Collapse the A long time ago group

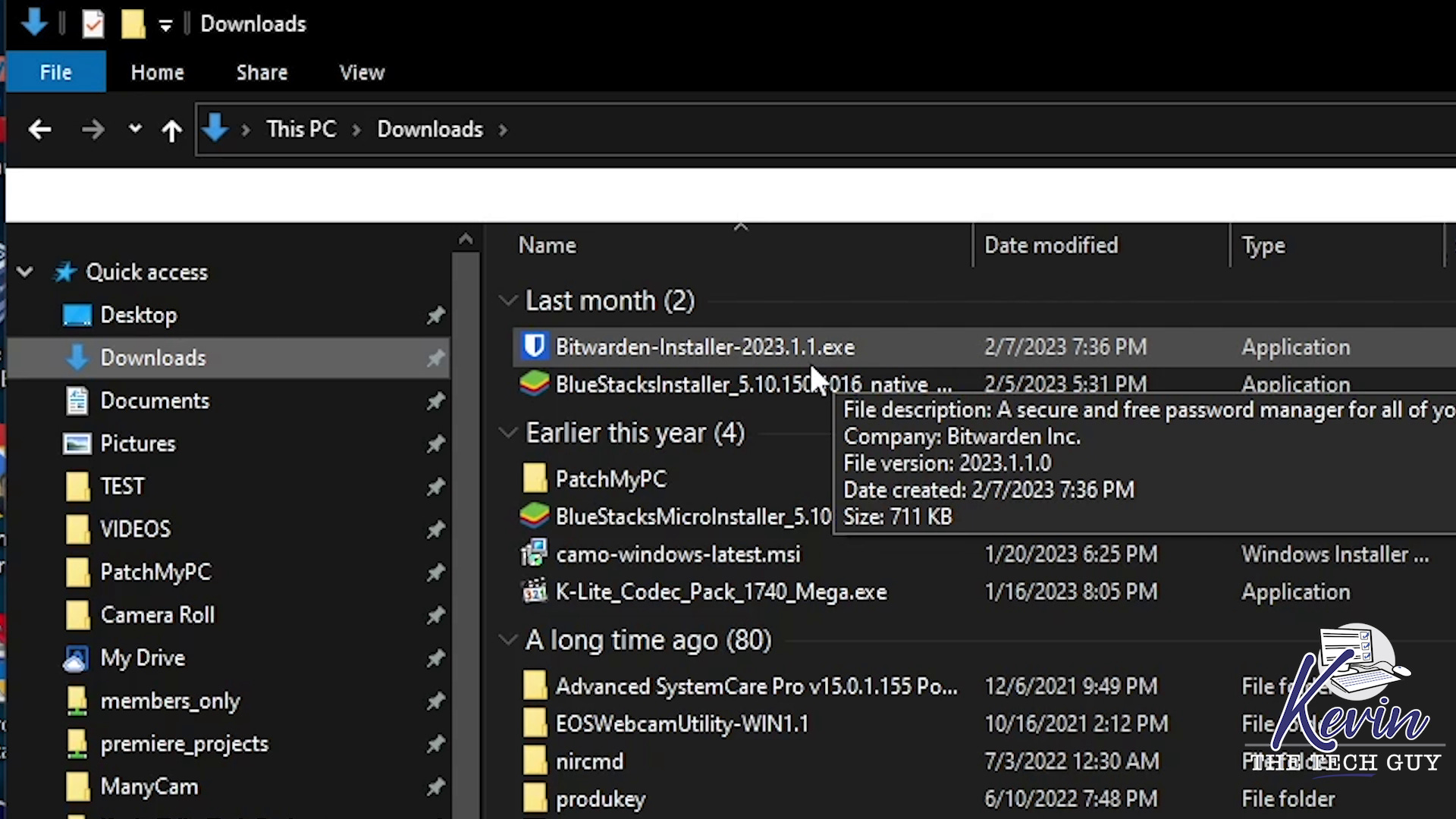tap(507, 640)
